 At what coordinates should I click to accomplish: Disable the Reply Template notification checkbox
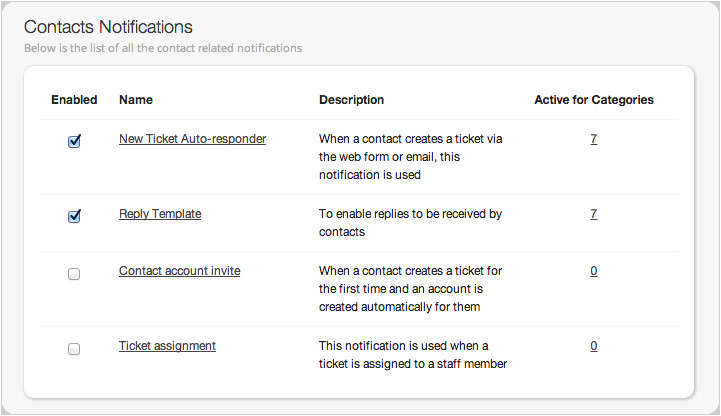point(74,216)
